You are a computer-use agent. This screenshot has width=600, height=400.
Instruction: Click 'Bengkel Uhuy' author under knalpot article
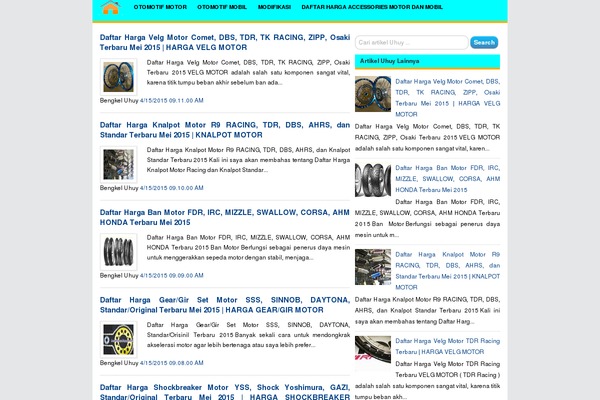119,188
